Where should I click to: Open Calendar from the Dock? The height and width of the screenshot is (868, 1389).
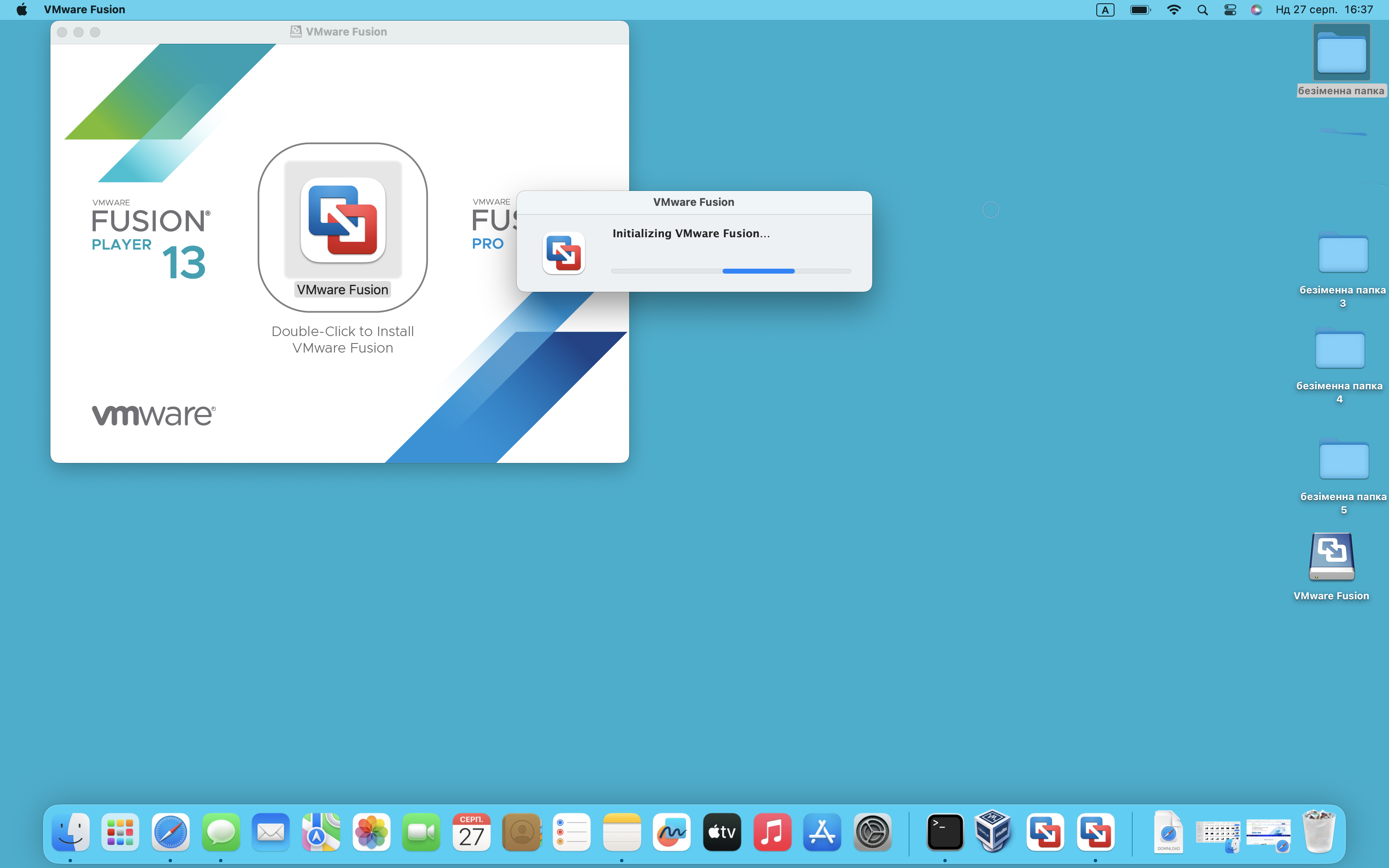[x=471, y=831]
